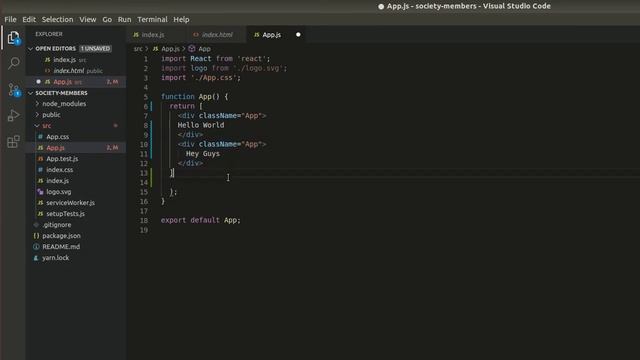Screen dimensions: 640x360
Task: Collapse the src folder
Action: point(37,126)
